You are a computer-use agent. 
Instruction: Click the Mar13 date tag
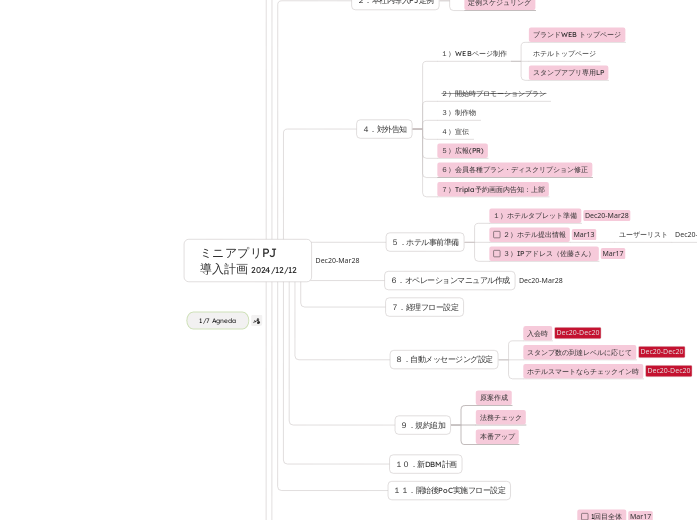pos(584,235)
